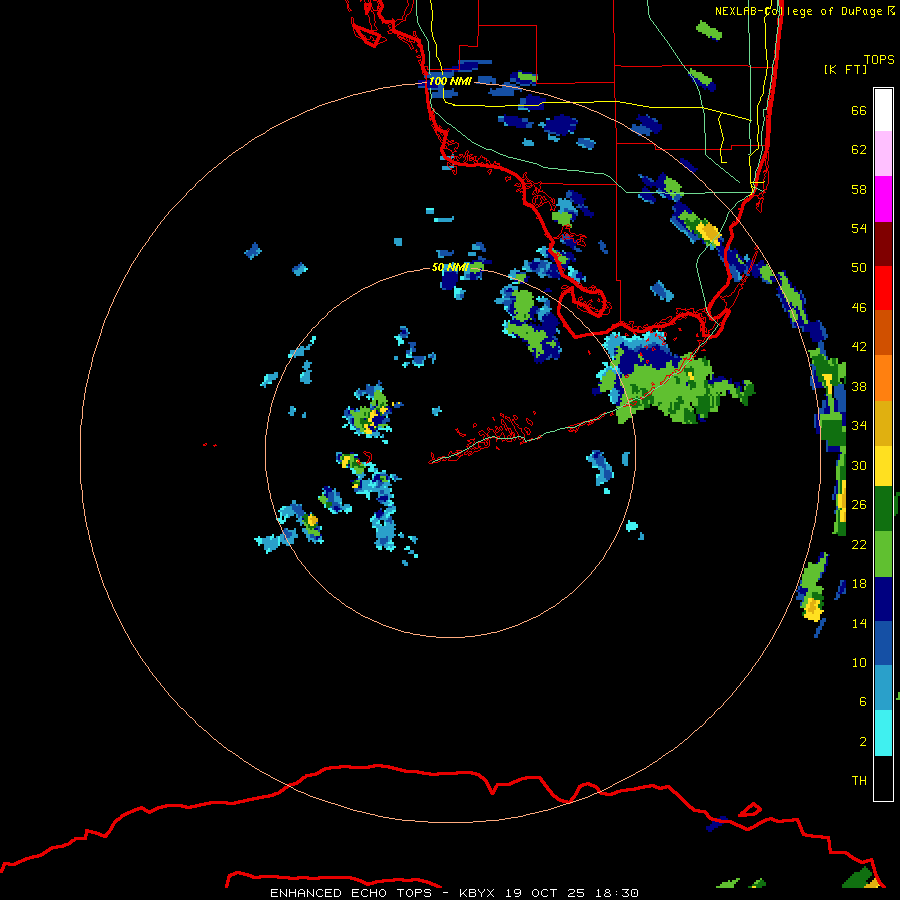The image size is (900, 900).
Task: Click the 10 value on legend scale
Action: [859, 662]
